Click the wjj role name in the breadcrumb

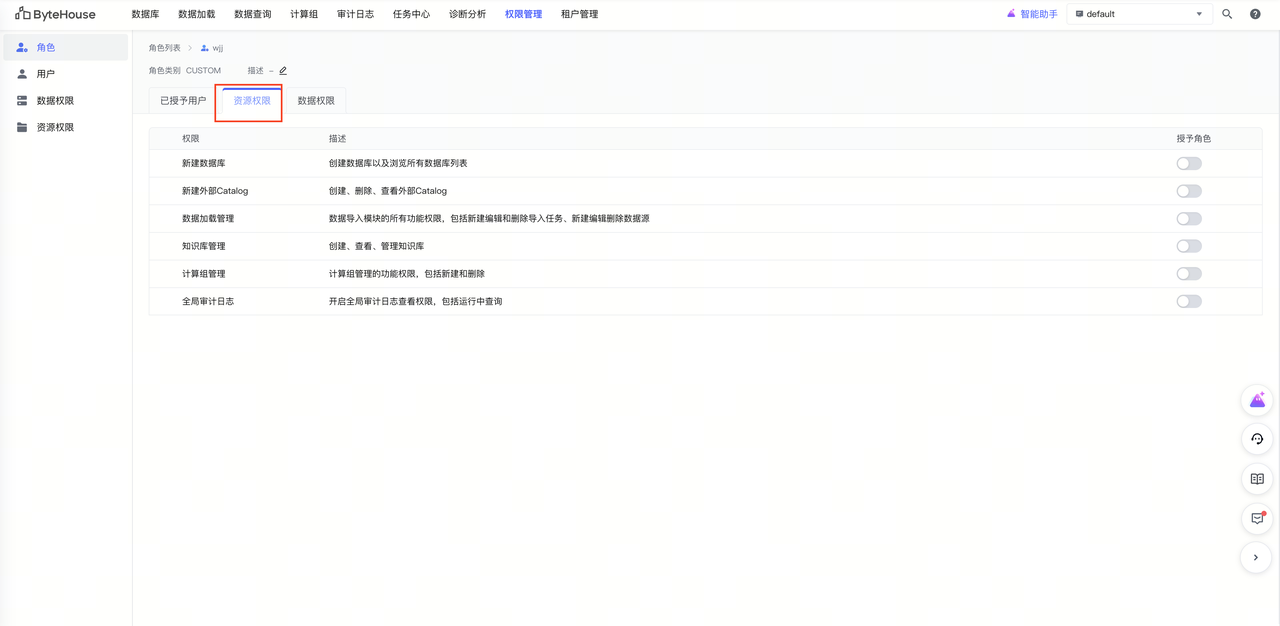click(217, 48)
